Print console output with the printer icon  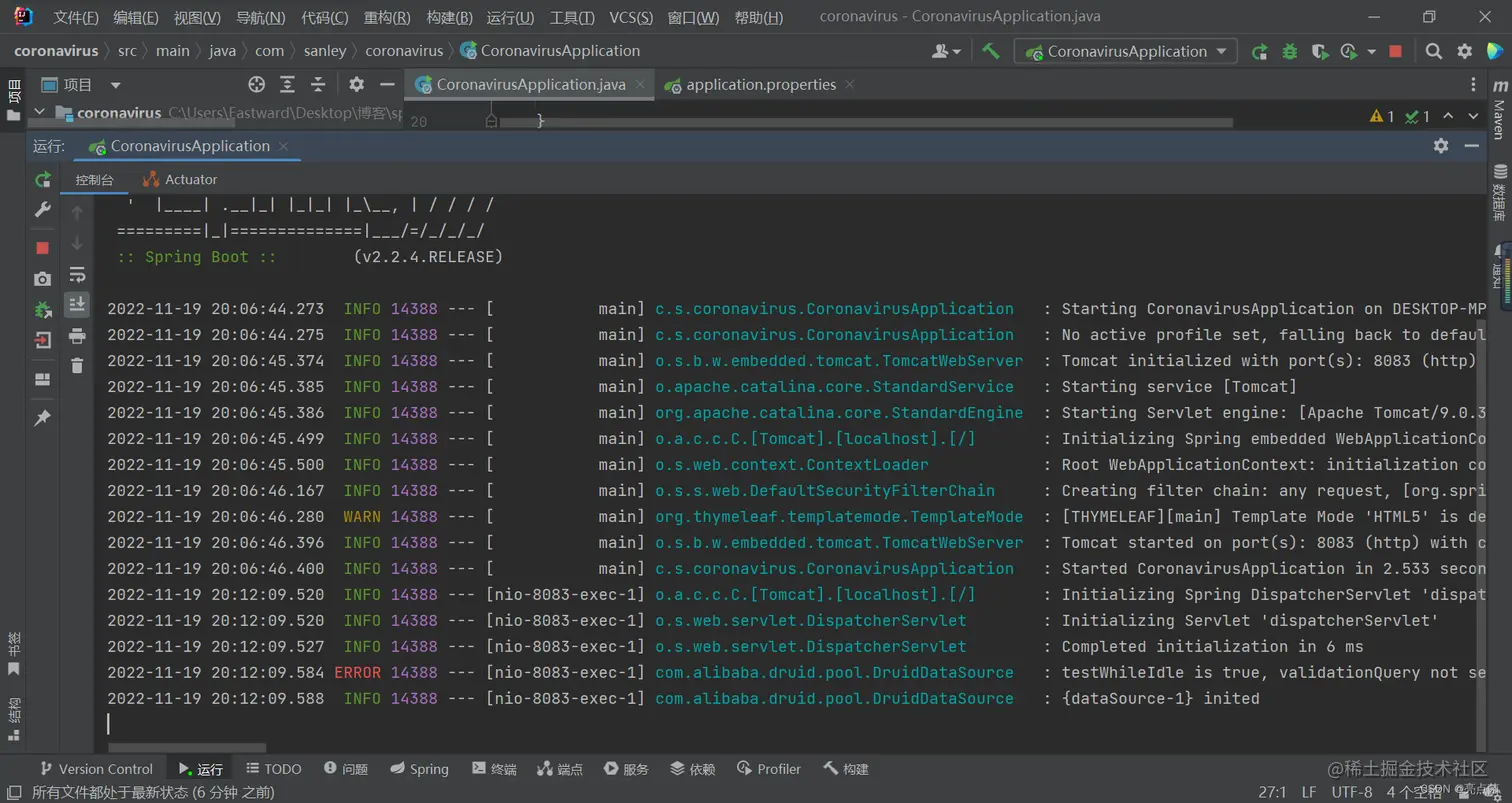tap(77, 336)
